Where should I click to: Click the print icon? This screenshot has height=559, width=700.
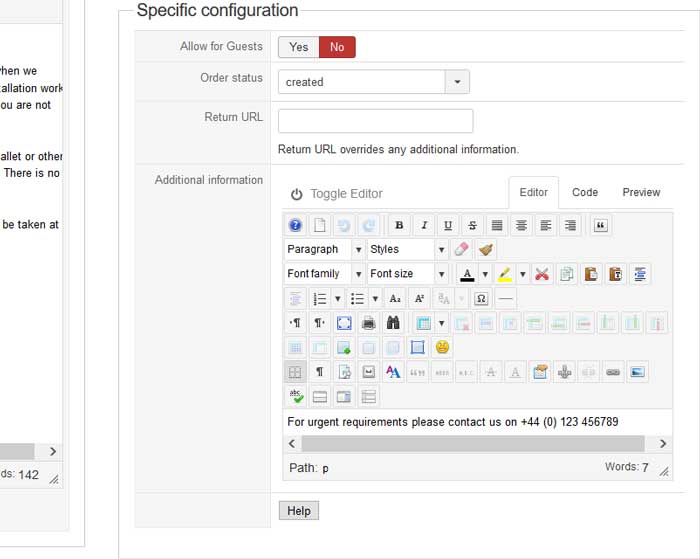pos(368,323)
